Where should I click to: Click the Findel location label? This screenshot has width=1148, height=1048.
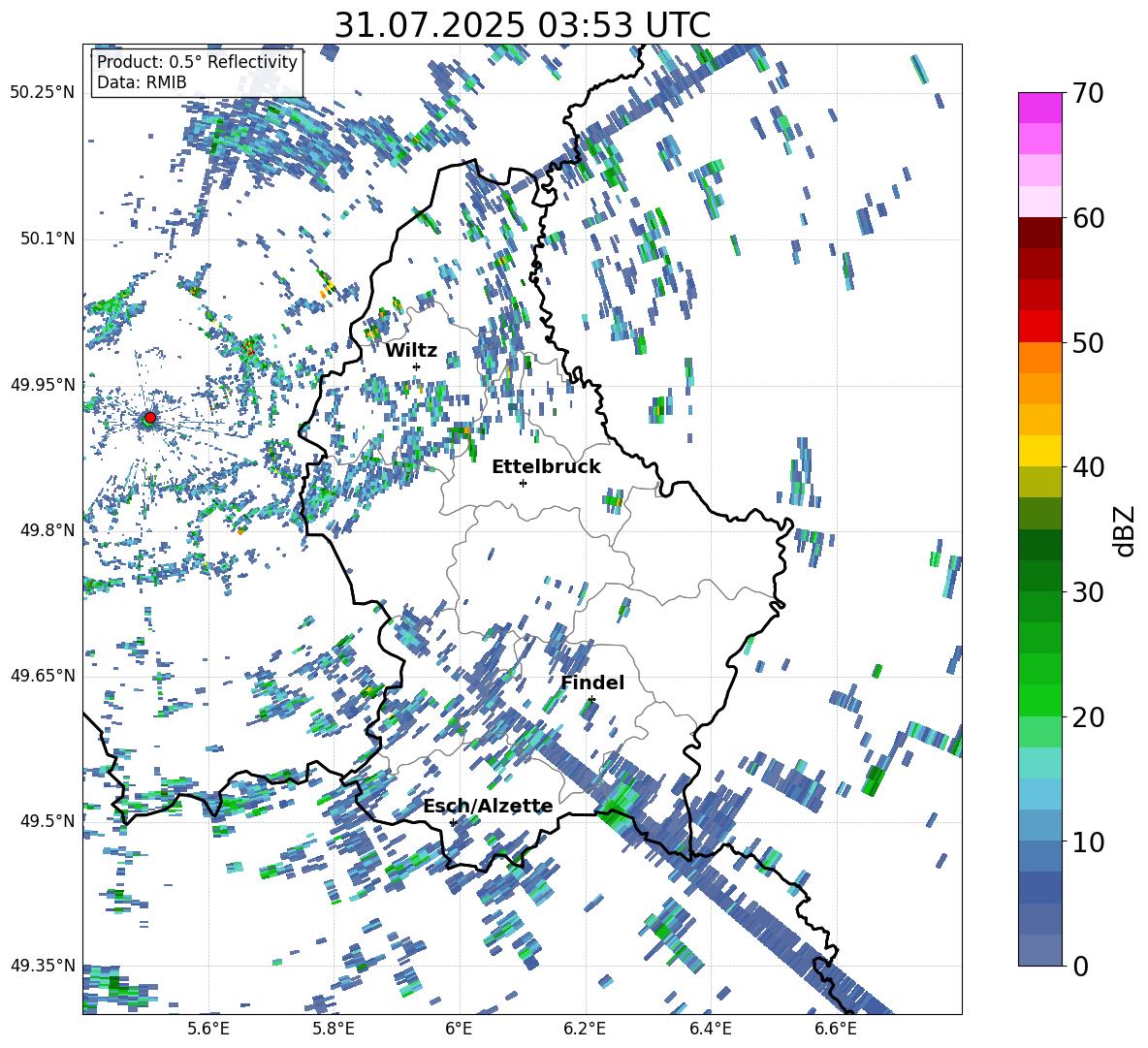coord(592,683)
